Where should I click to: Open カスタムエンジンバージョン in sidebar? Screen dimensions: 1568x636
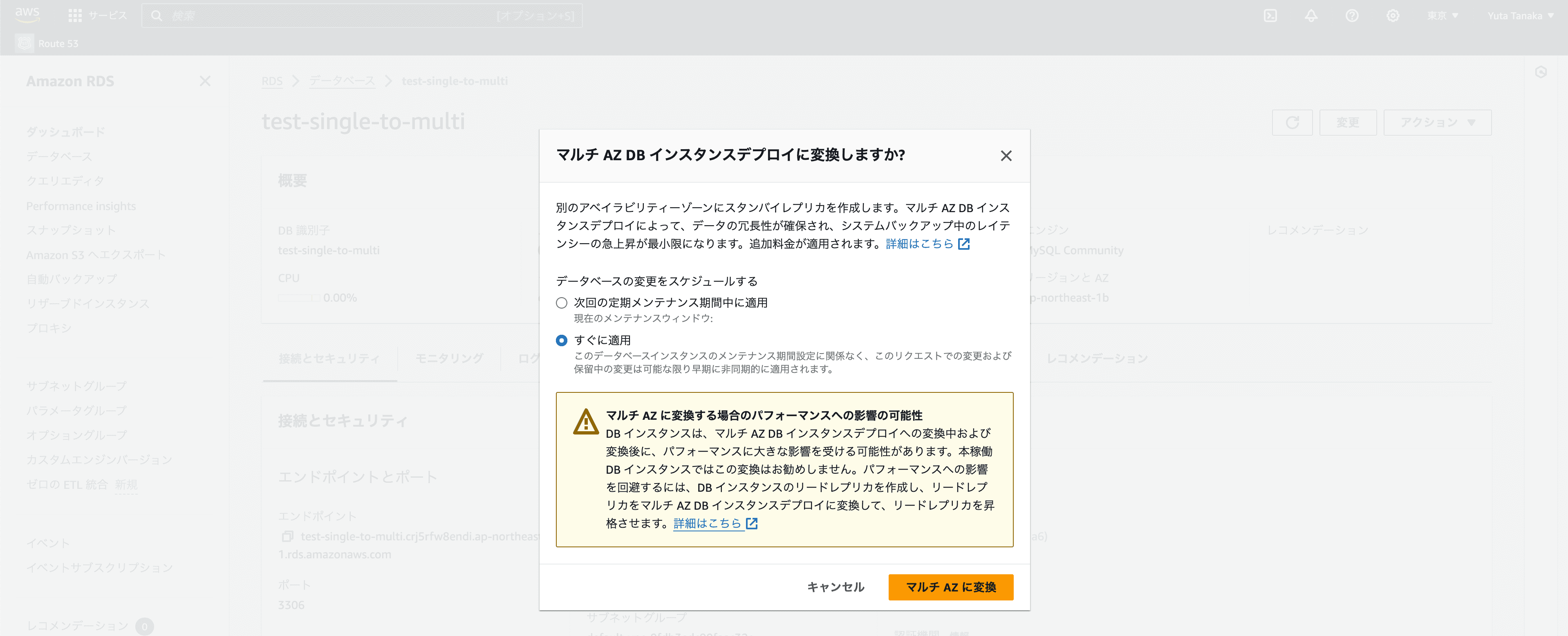tap(99, 460)
